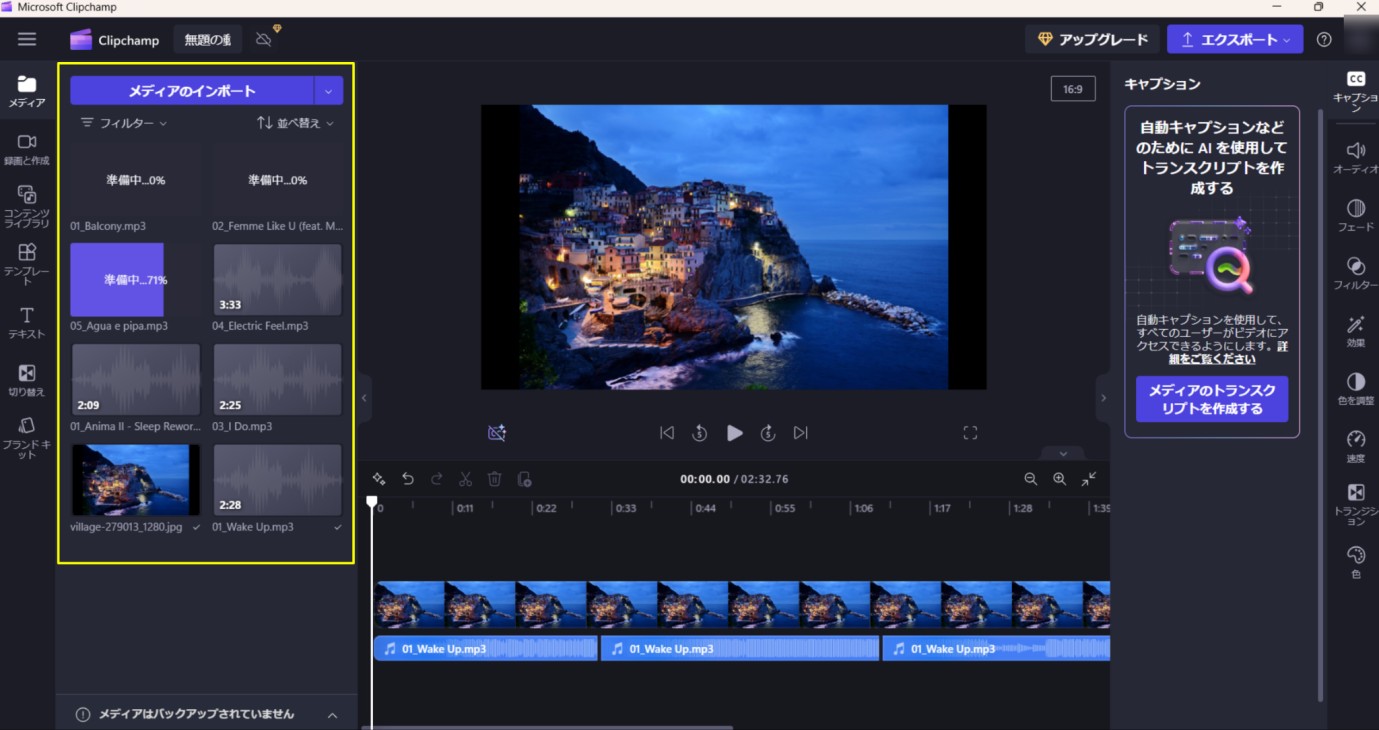Open the オーディオ speaker panel

[1356, 158]
